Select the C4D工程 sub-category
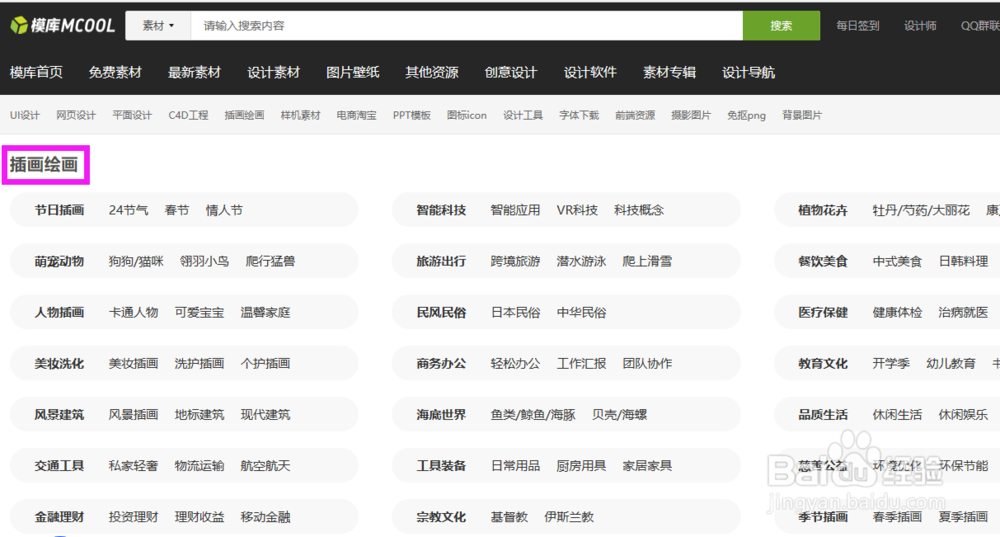Viewport: 1000px width, 537px height. 188,115
